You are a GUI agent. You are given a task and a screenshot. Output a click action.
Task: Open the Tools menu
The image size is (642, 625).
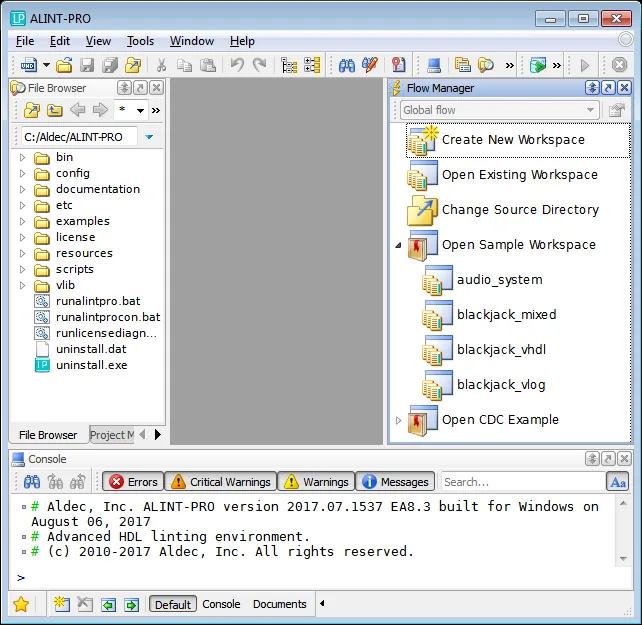click(140, 41)
